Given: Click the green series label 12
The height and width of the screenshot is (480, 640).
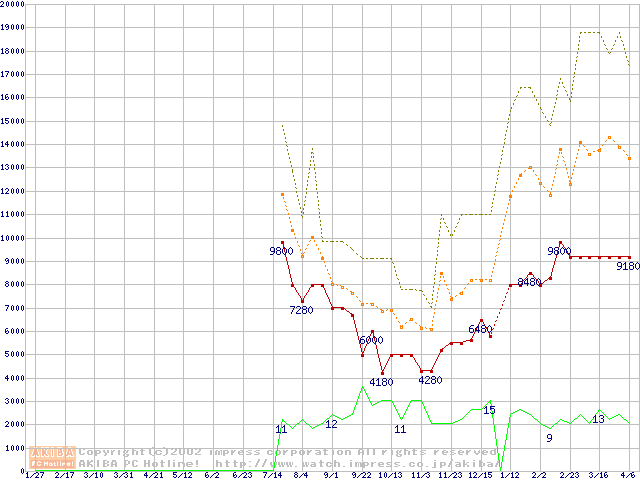Looking at the screenshot, I should pyautogui.click(x=331, y=424).
